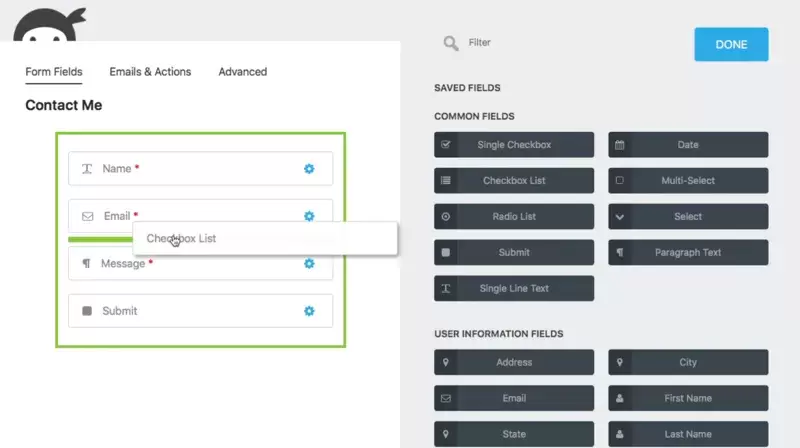This screenshot has height=448, width=800.
Task: Open the Advanced tab
Action: click(242, 72)
